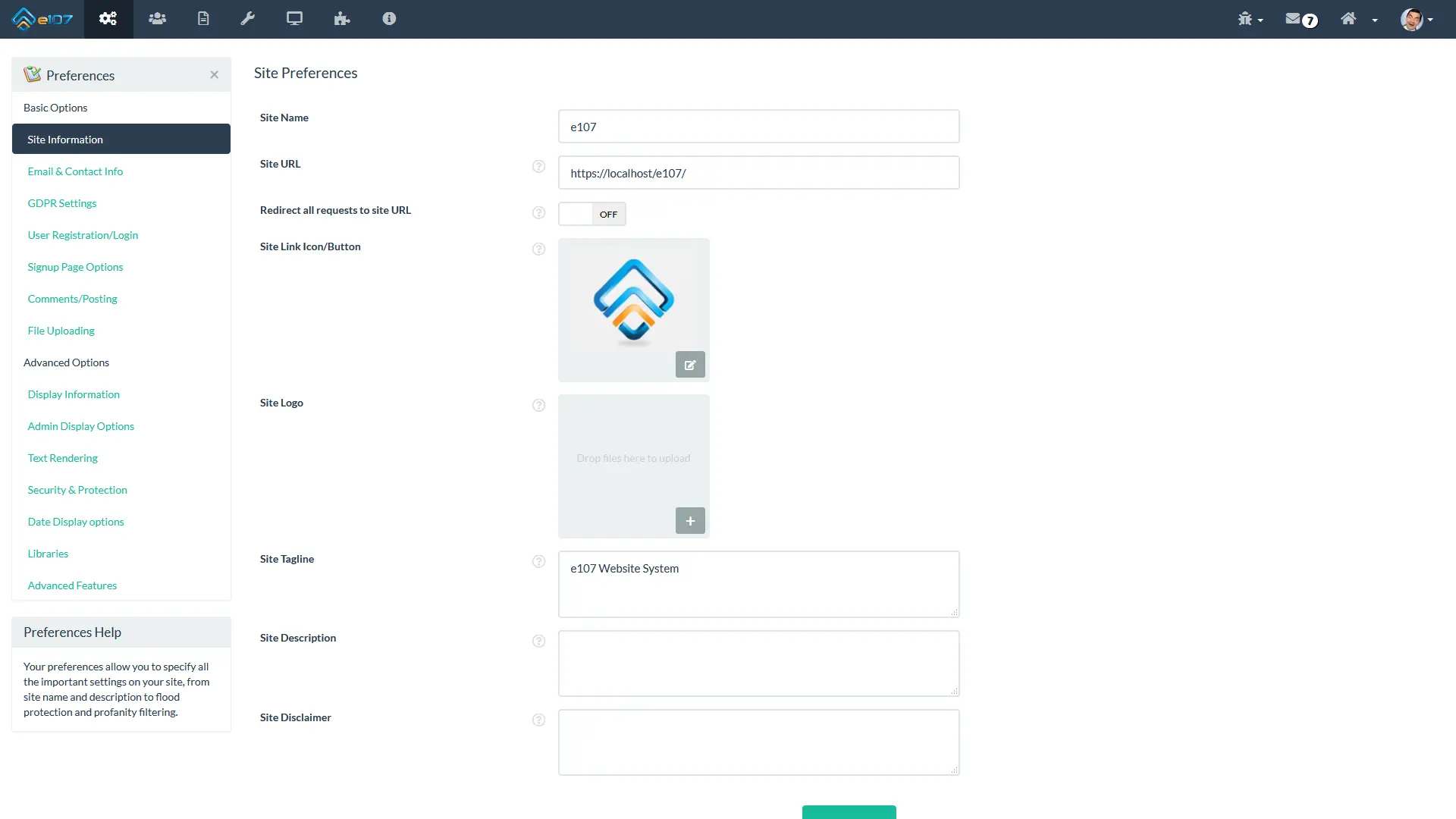The width and height of the screenshot is (1456, 819).
Task: Open GDPR Settings
Action: 62,203
